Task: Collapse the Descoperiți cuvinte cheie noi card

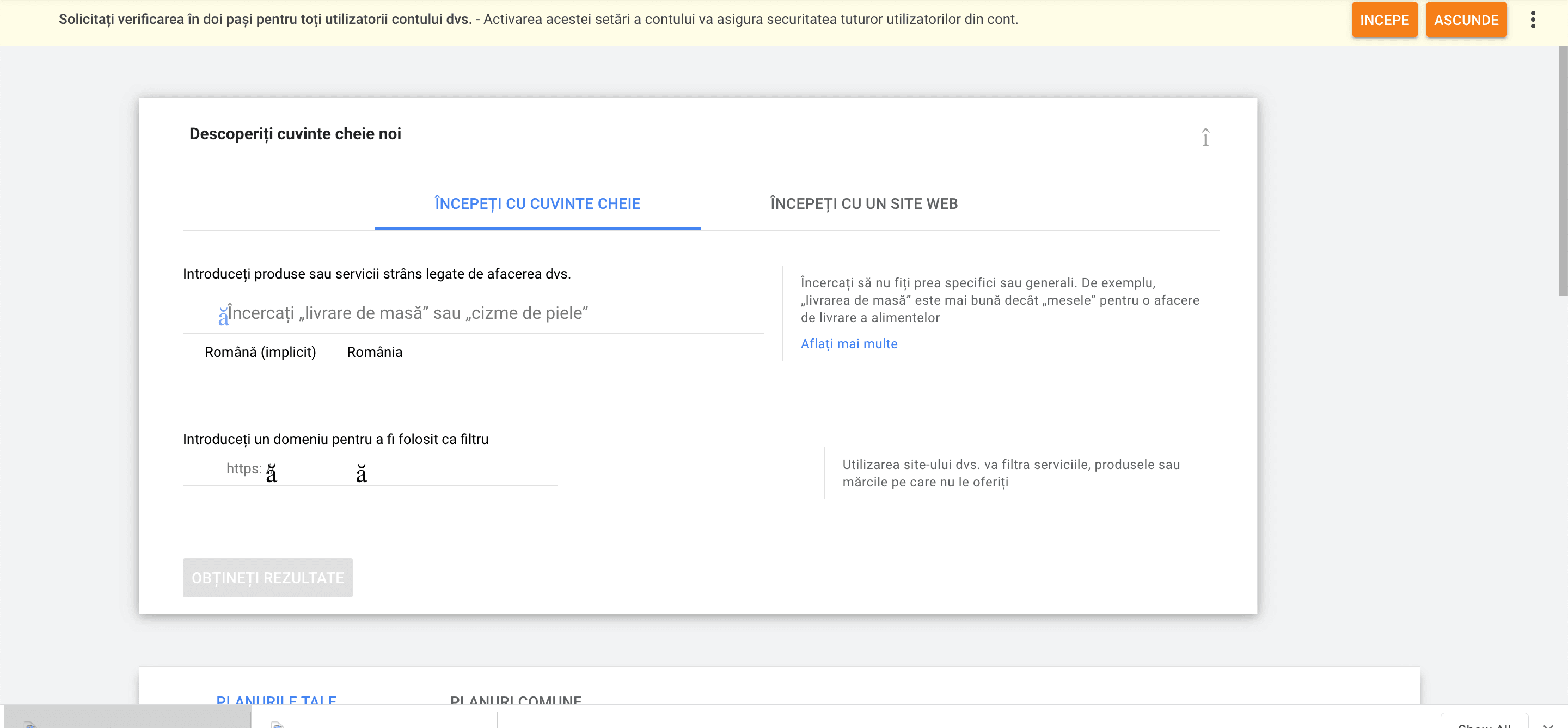Action: tap(1205, 138)
